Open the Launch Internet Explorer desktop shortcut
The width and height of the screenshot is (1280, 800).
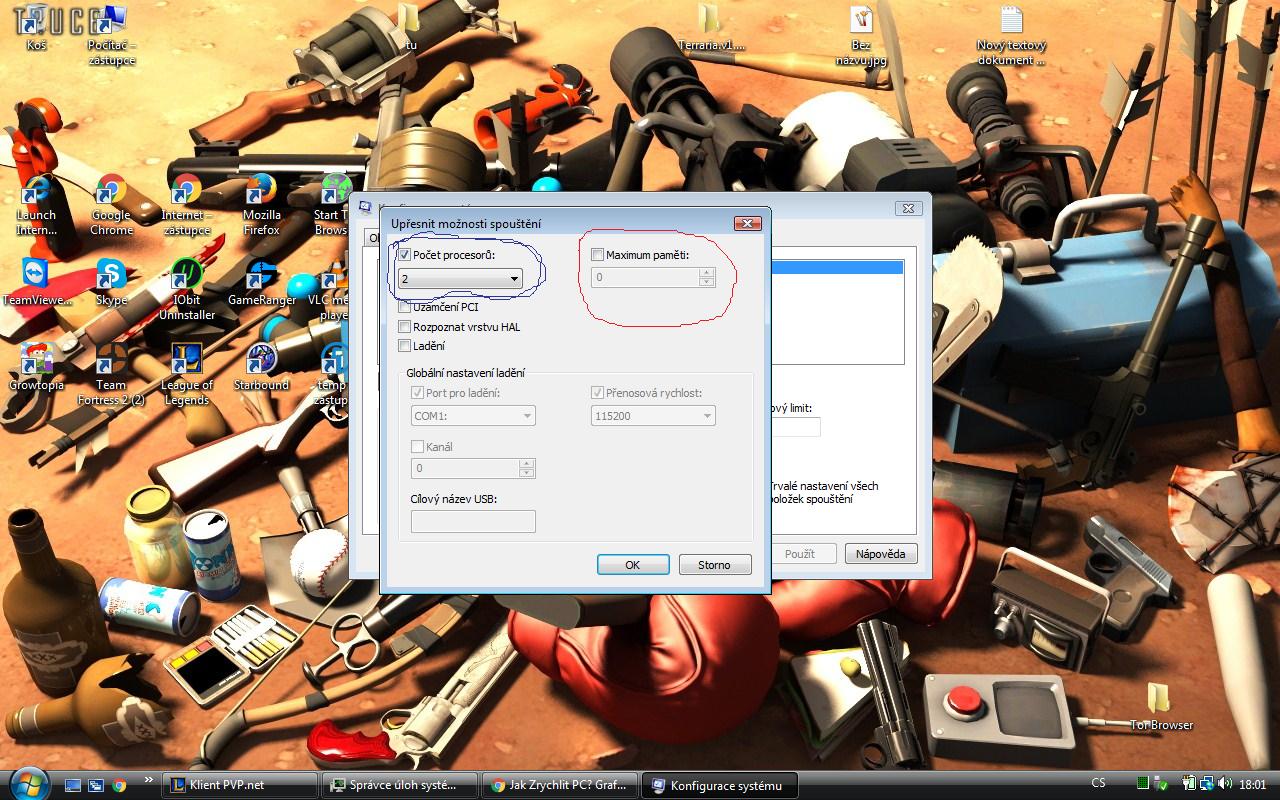37,204
